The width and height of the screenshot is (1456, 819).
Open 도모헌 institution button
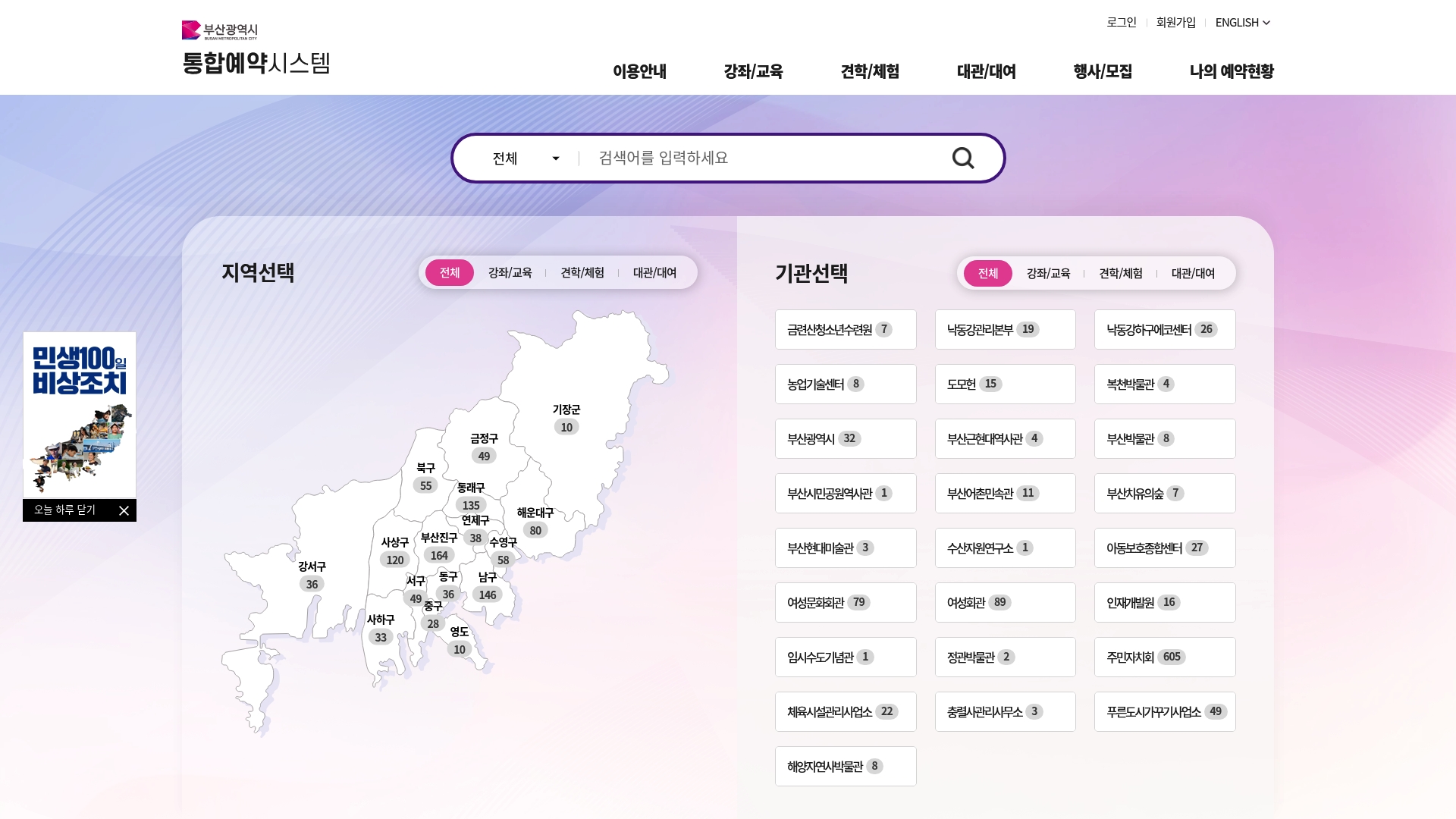click(1005, 384)
